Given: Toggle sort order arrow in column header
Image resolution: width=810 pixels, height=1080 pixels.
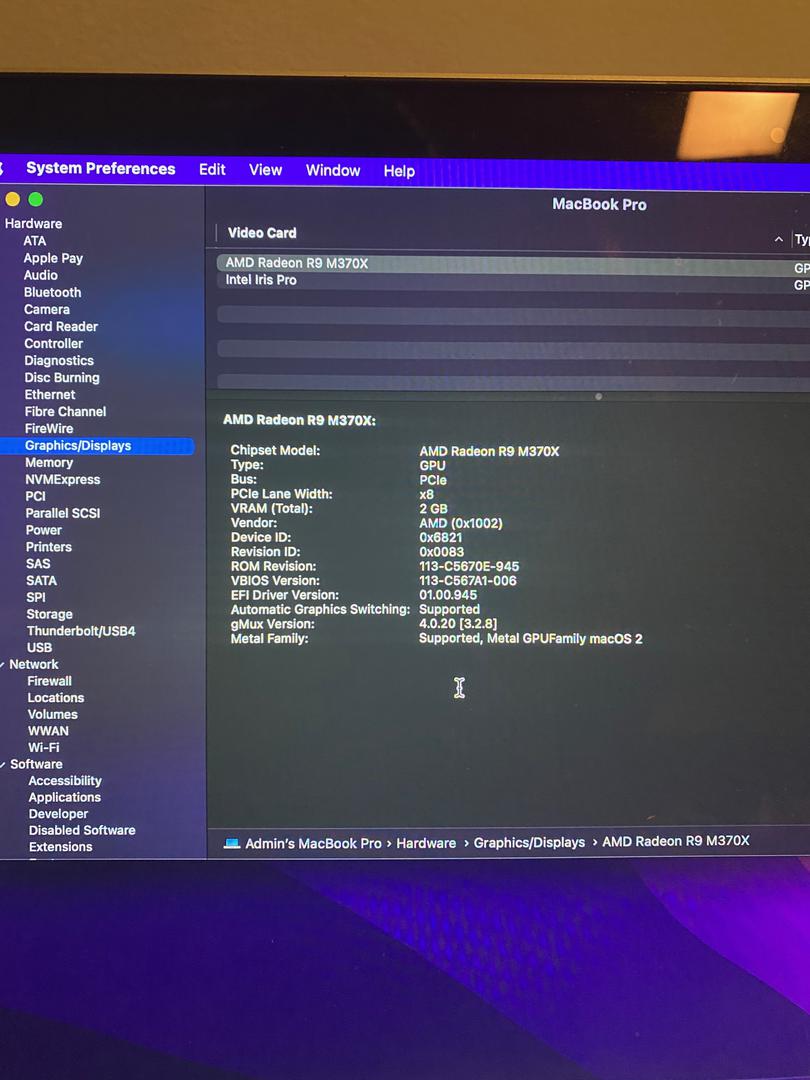Looking at the screenshot, I should click(778, 239).
